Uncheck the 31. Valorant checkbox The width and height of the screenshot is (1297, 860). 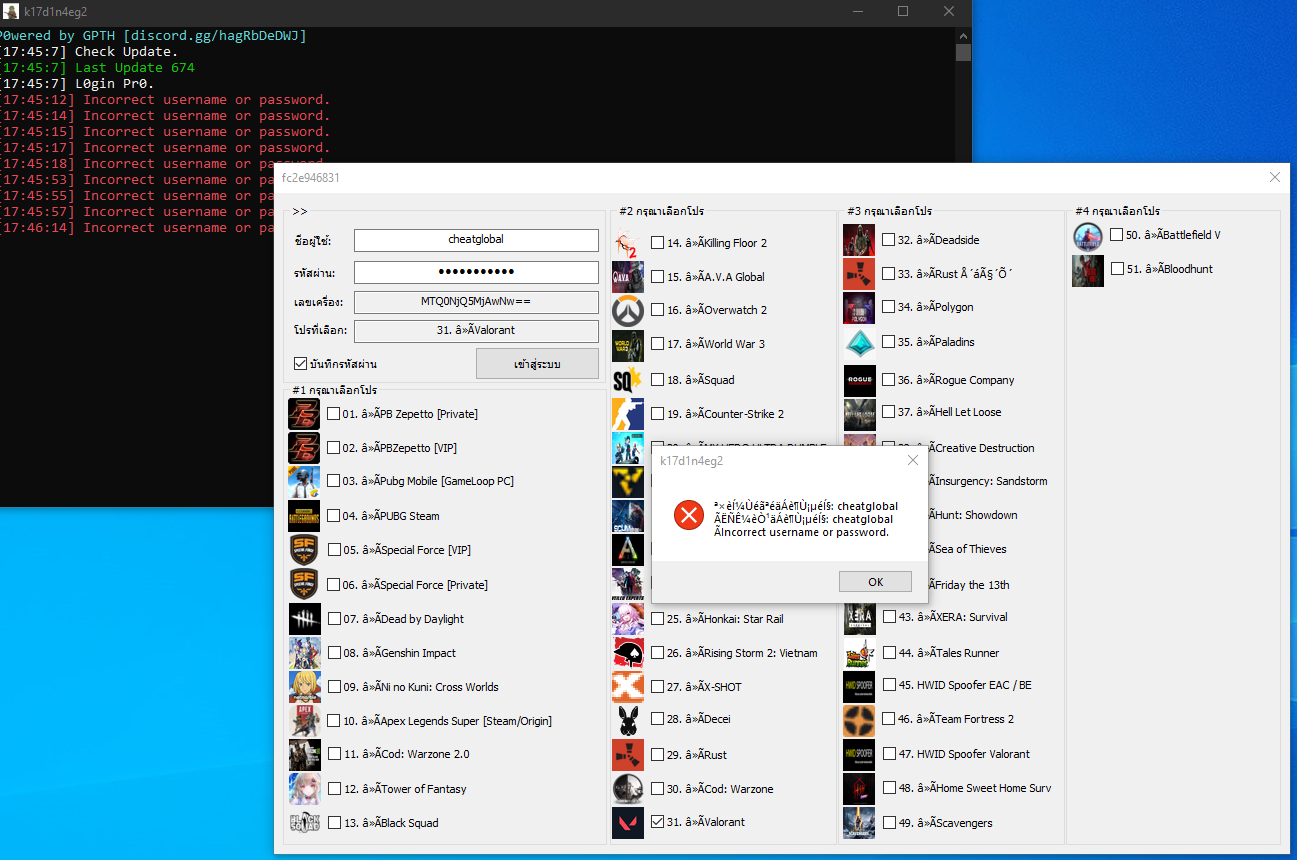tap(657, 822)
